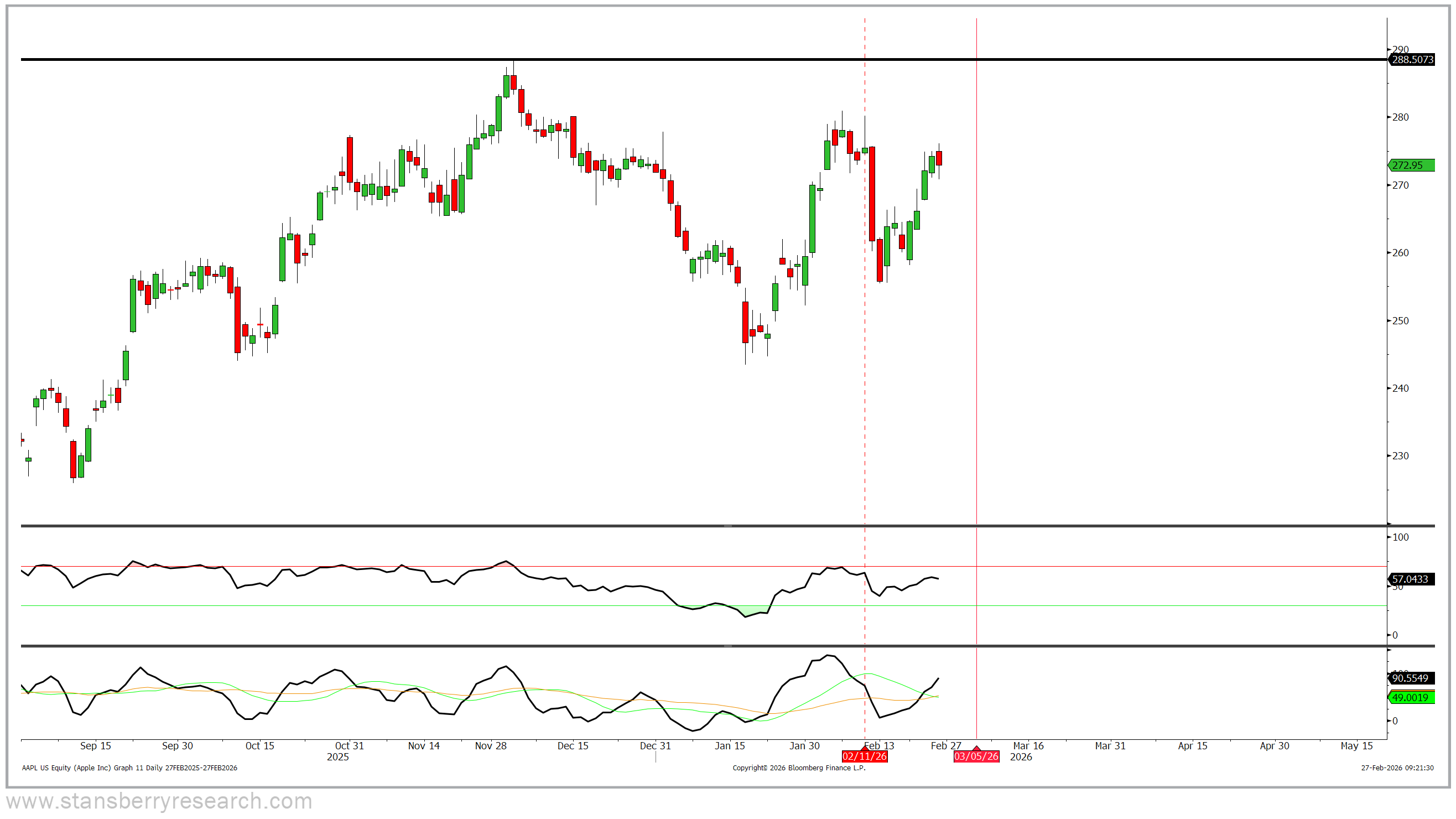Click the Bloomberg Finance copyright notice

(x=799, y=768)
